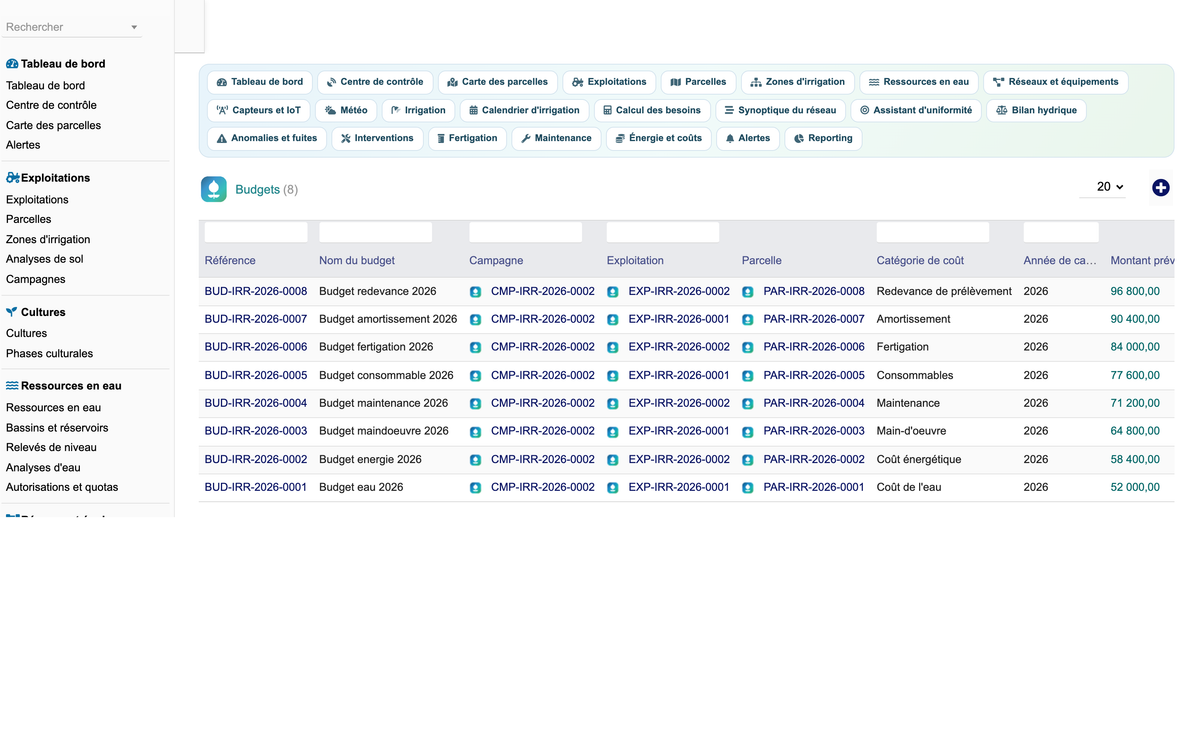Go to Centre de contrôle in sidebar
The width and height of the screenshot is (1200, 743).
51,105
